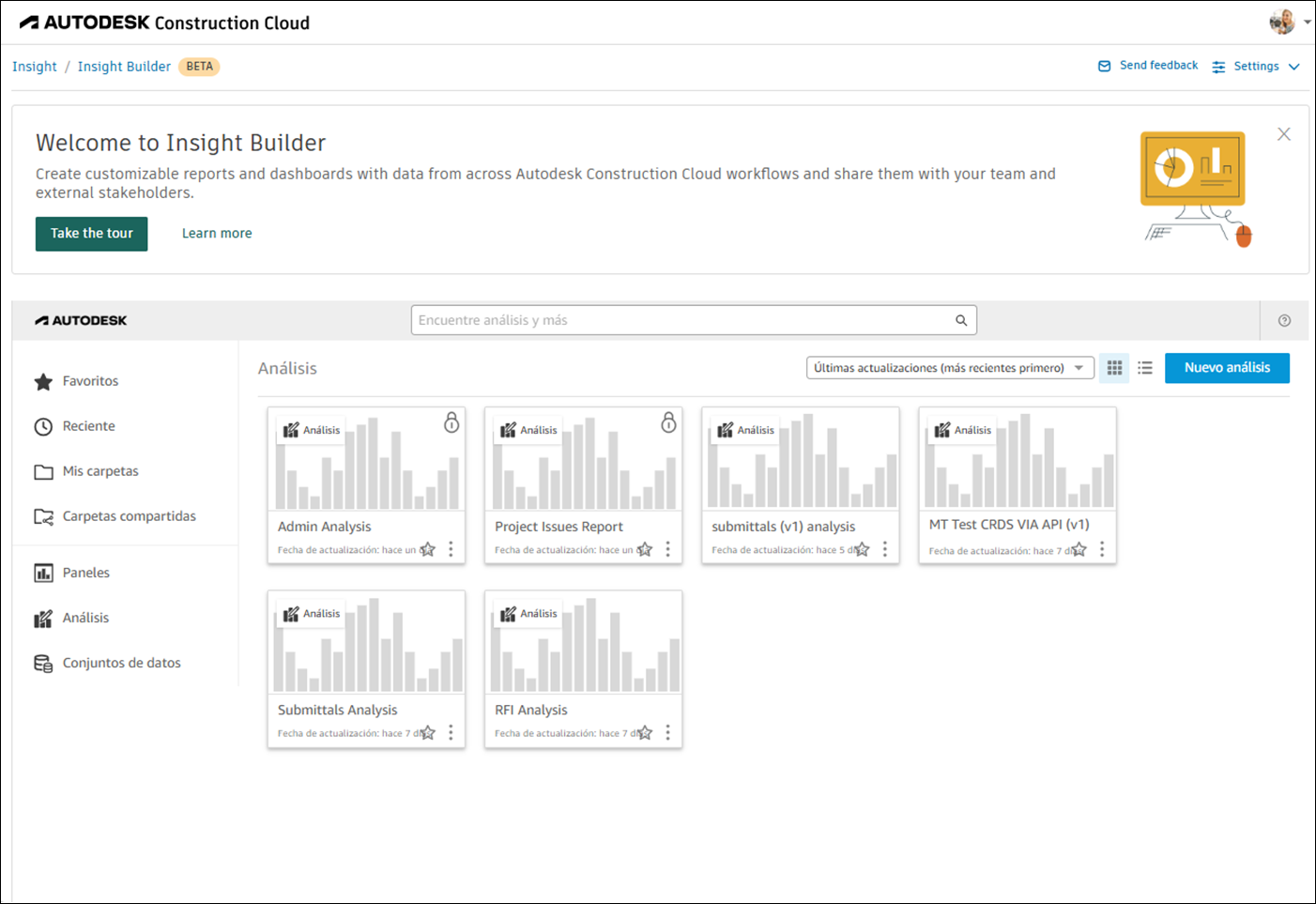This screenshot has height=904, width=1316.
Task: Click the search magnifier icon
Action: point(961,319)
